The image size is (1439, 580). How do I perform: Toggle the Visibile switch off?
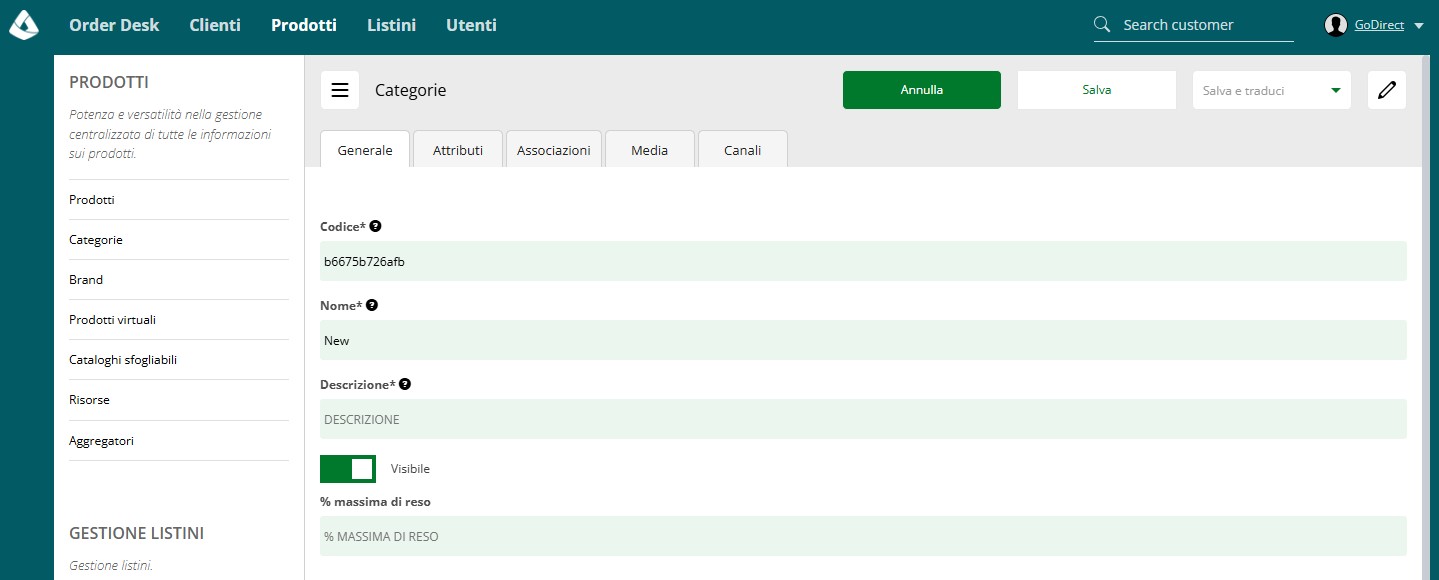(x=348, y=468)
